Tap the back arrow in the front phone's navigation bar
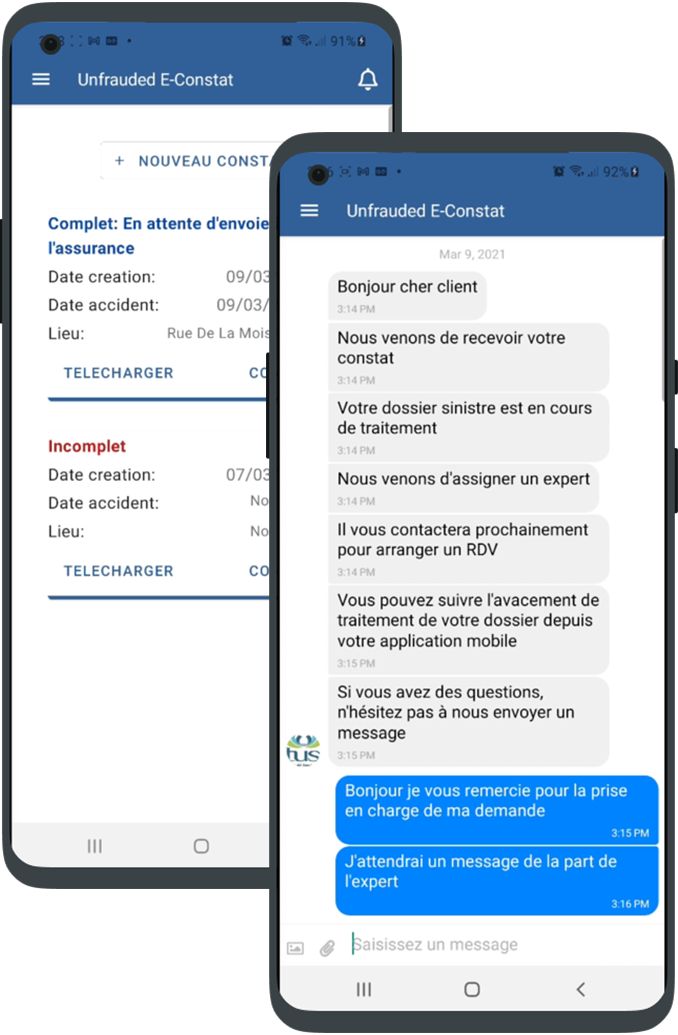This screenshot has width=678, height=1035. pyautogui.click(x=580, y=989)
